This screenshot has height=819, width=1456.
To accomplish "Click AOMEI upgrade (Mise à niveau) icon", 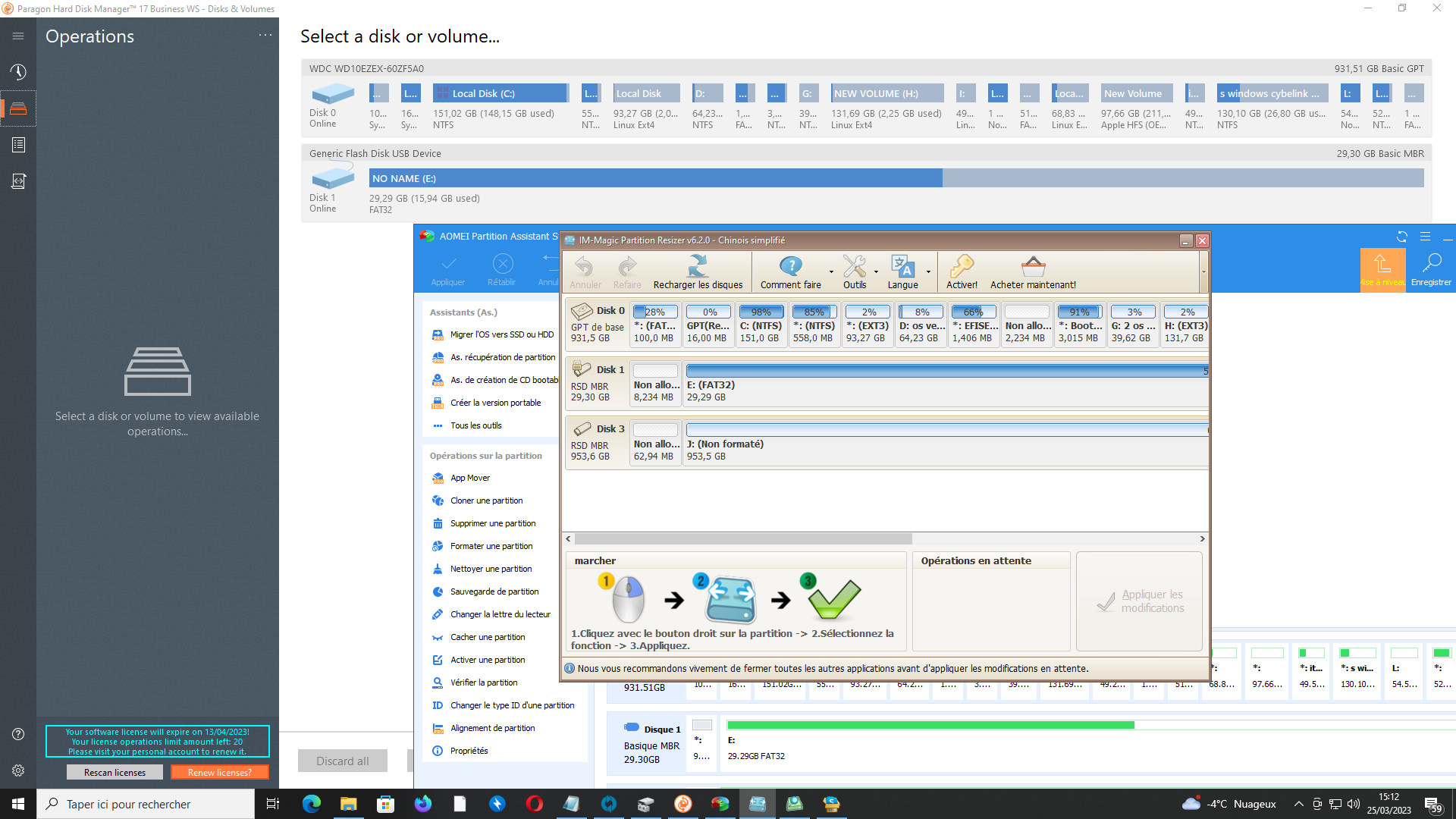I will click(1382, 270).
